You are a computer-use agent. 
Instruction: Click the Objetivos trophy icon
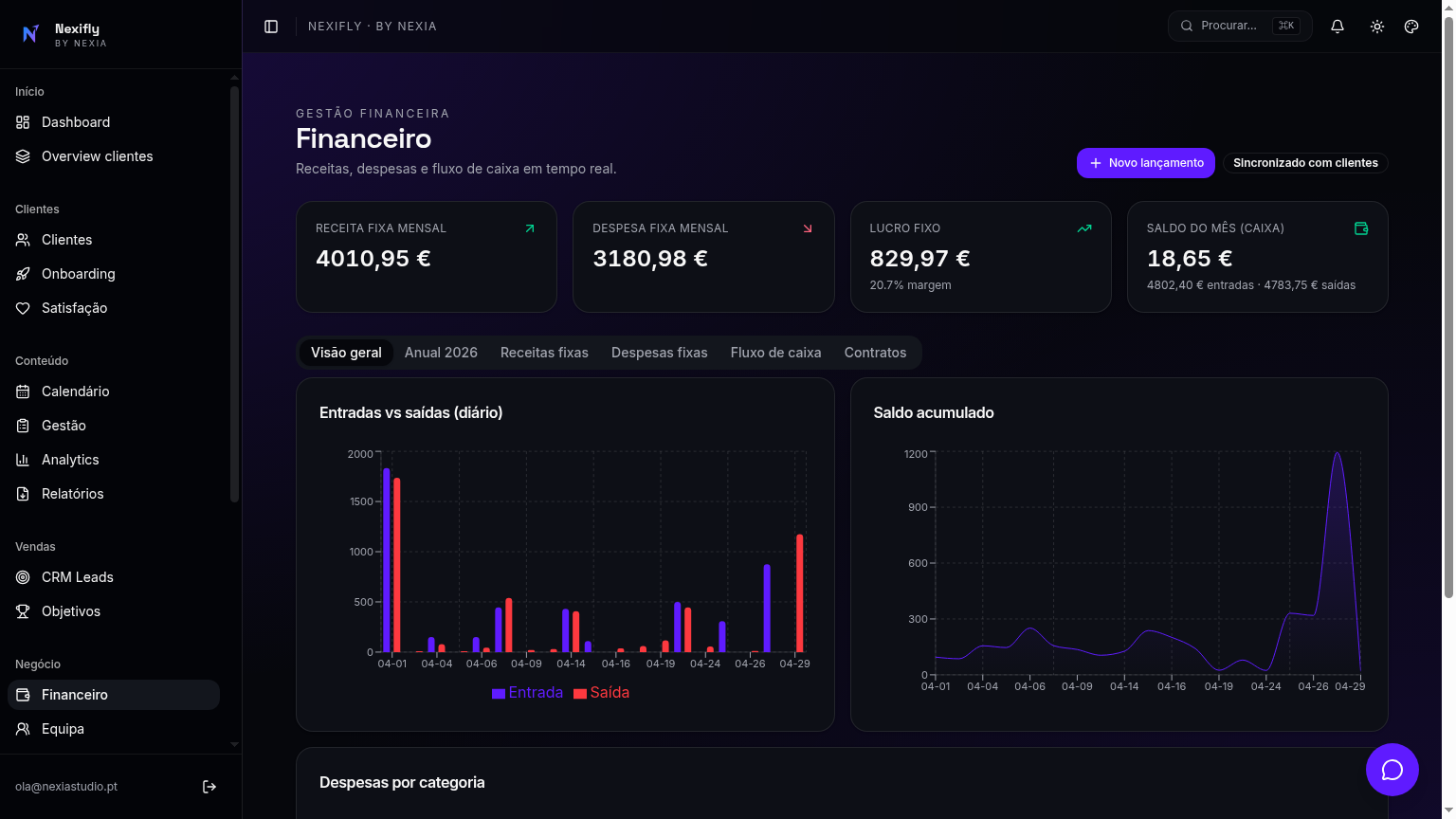tap(23, 611)
